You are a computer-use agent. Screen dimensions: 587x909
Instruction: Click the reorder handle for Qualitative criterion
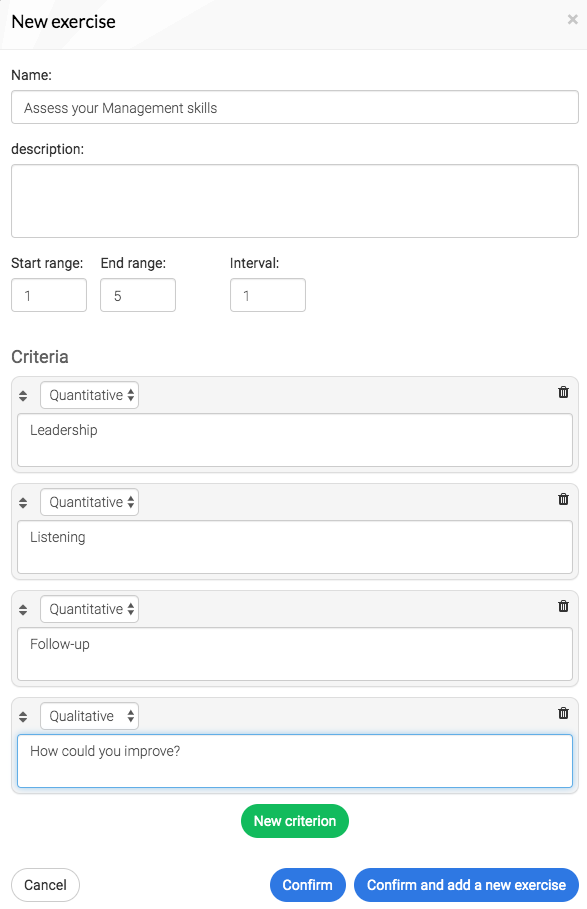(x=23, y=717)
